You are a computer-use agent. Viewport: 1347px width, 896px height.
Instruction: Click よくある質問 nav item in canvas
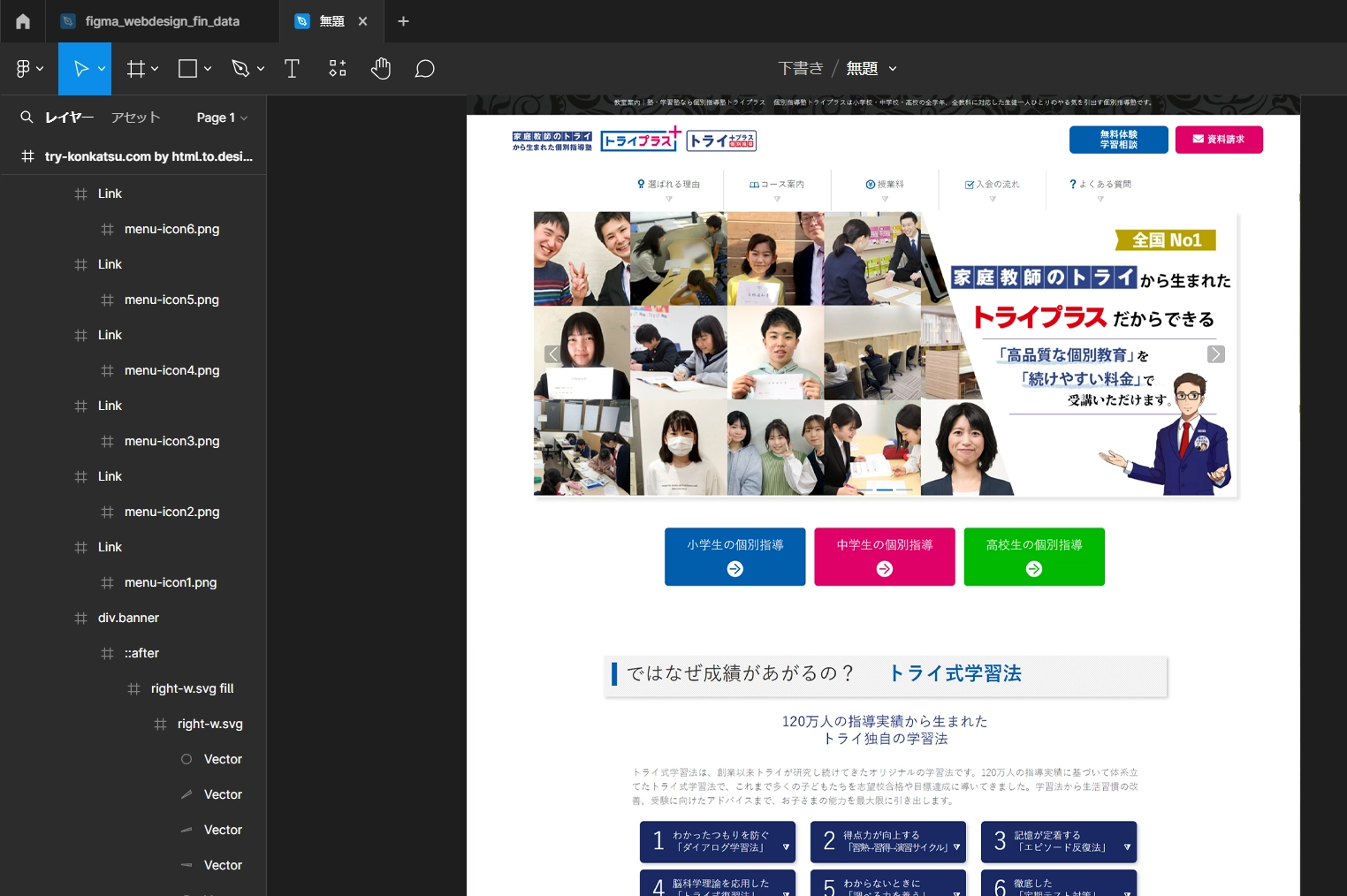1100,185
